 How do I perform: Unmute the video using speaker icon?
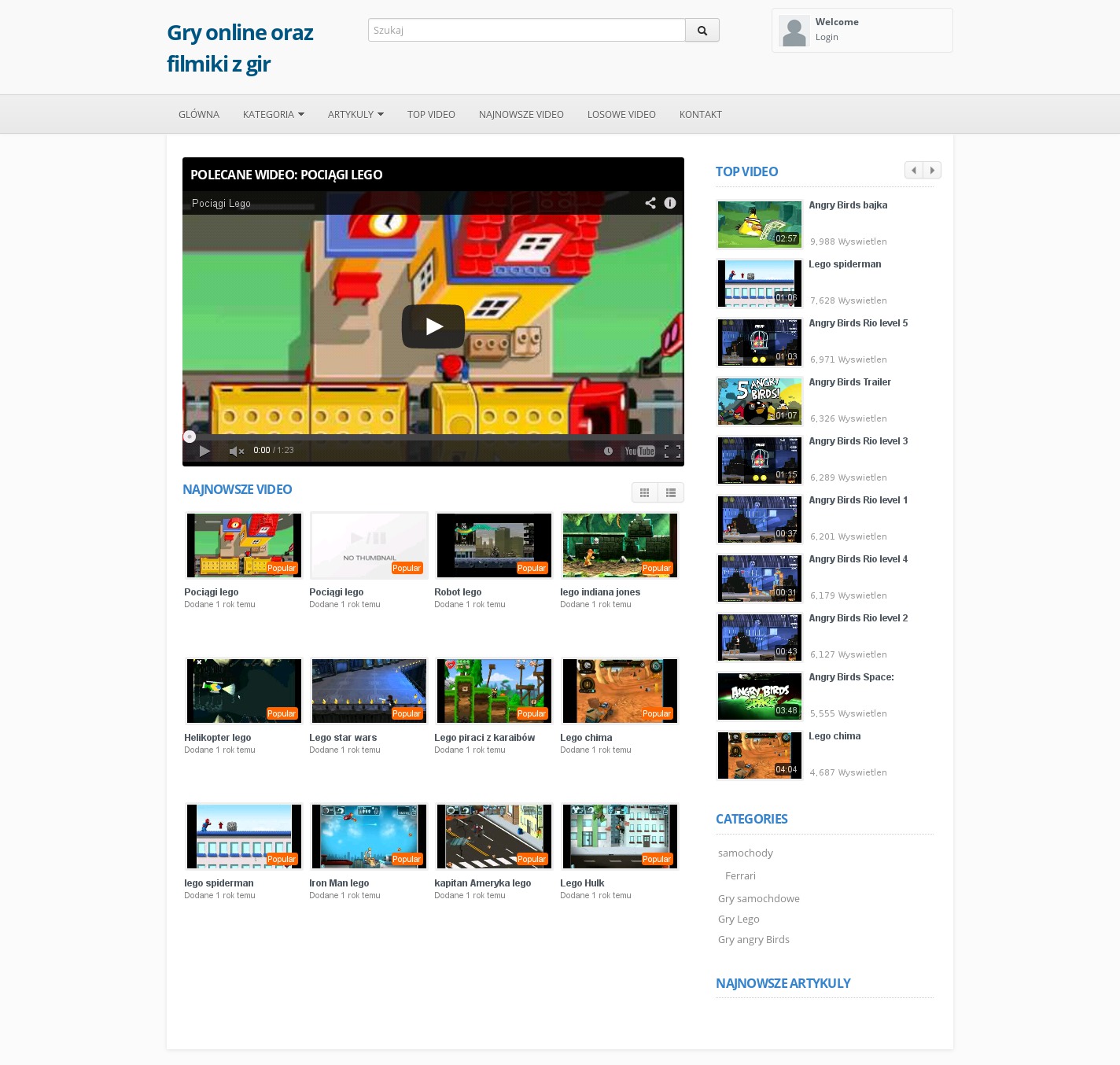coord(236,451)
